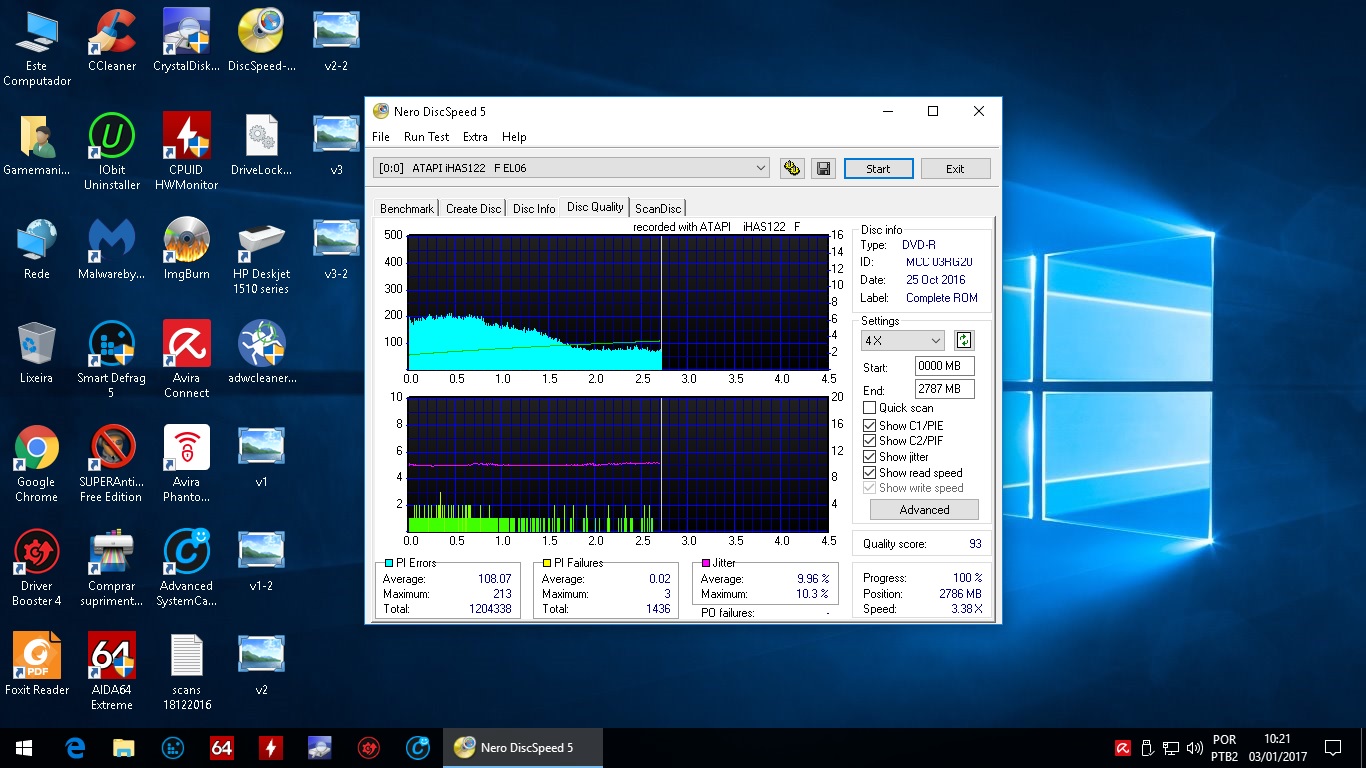Click the Start button

(x=878, y=169)
